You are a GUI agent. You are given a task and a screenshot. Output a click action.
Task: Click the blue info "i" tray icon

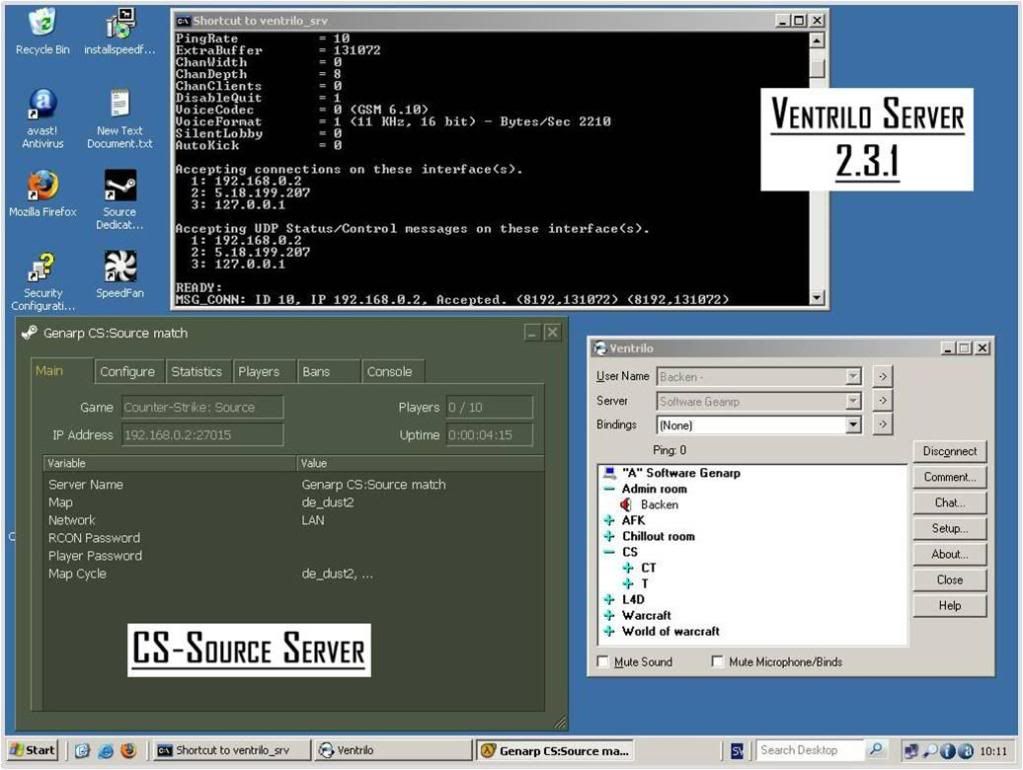(x=947, y=751)
